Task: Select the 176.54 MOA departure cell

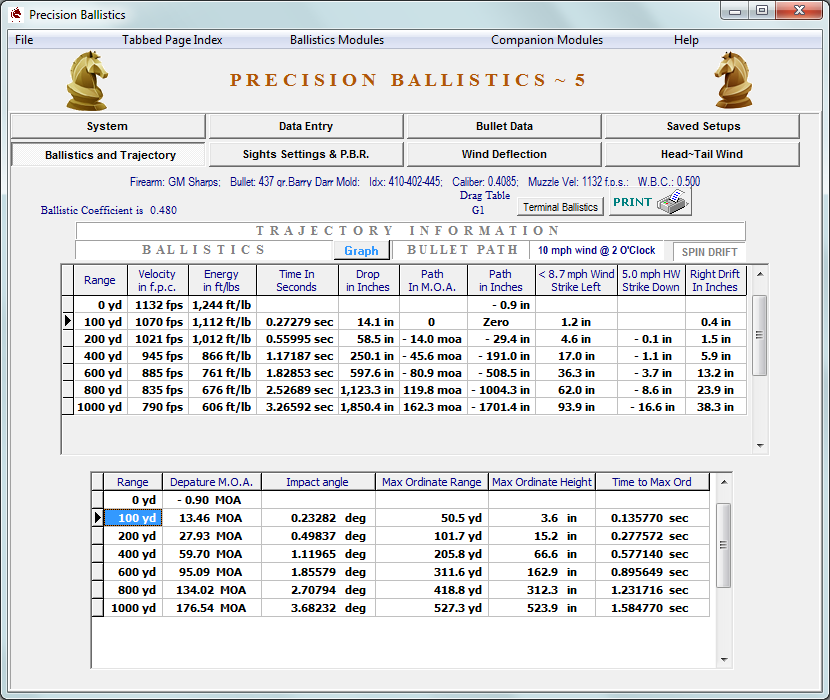Action: click(x=212, y=608)
